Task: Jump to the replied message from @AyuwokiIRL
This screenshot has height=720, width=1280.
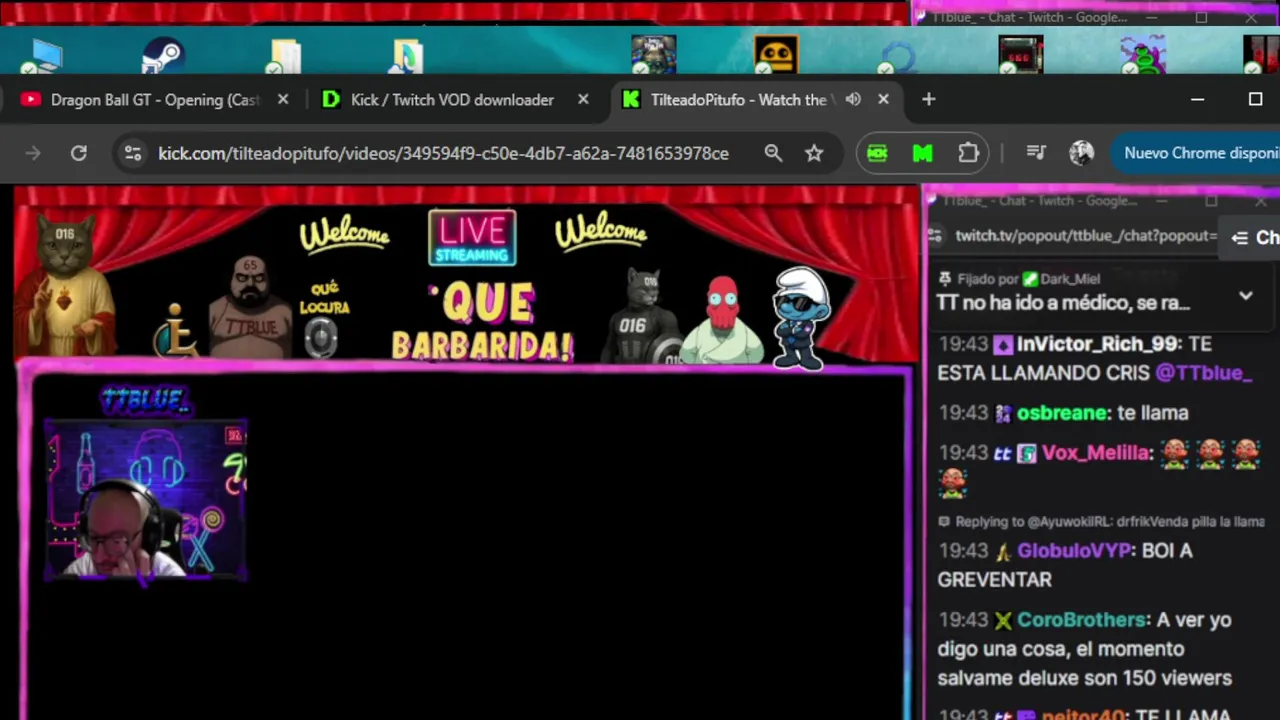Action: pyautogui.click(x=1101, y=522)
